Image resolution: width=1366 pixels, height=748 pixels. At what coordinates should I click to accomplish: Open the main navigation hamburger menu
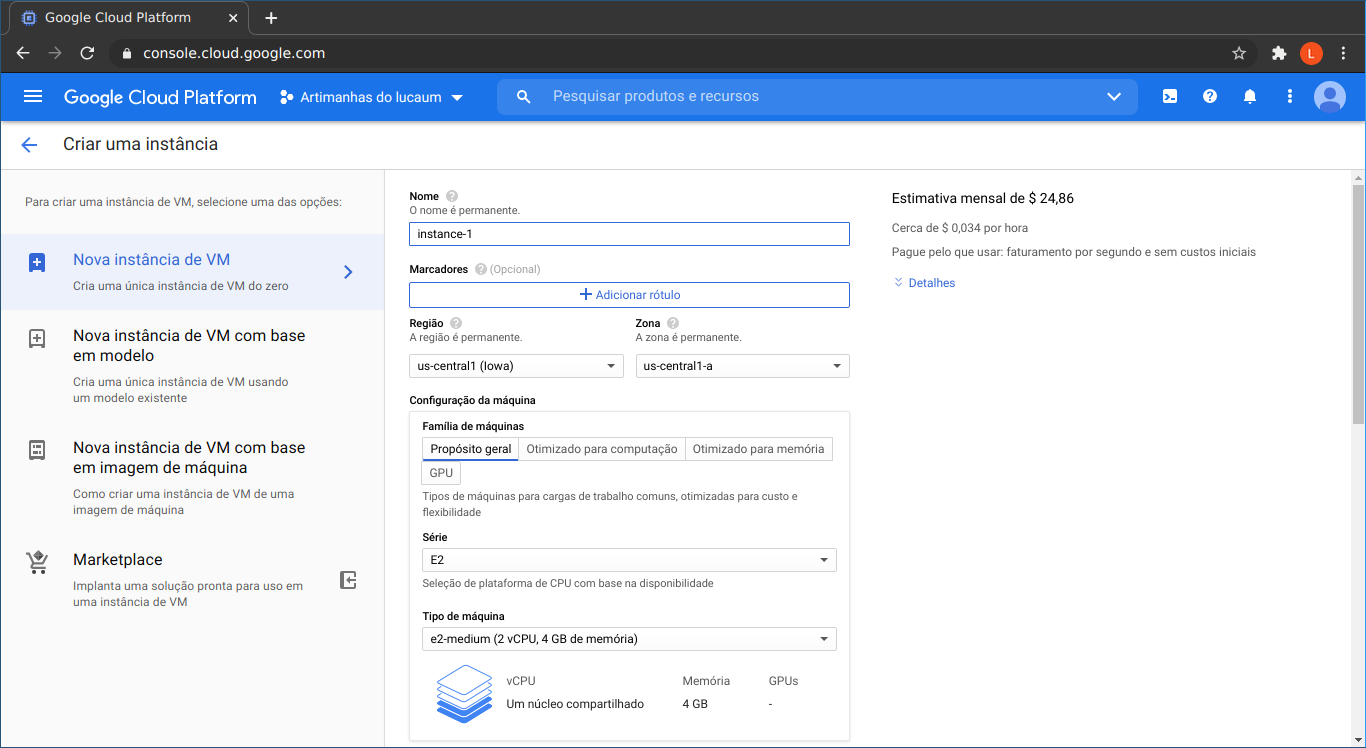coord(33,97)
